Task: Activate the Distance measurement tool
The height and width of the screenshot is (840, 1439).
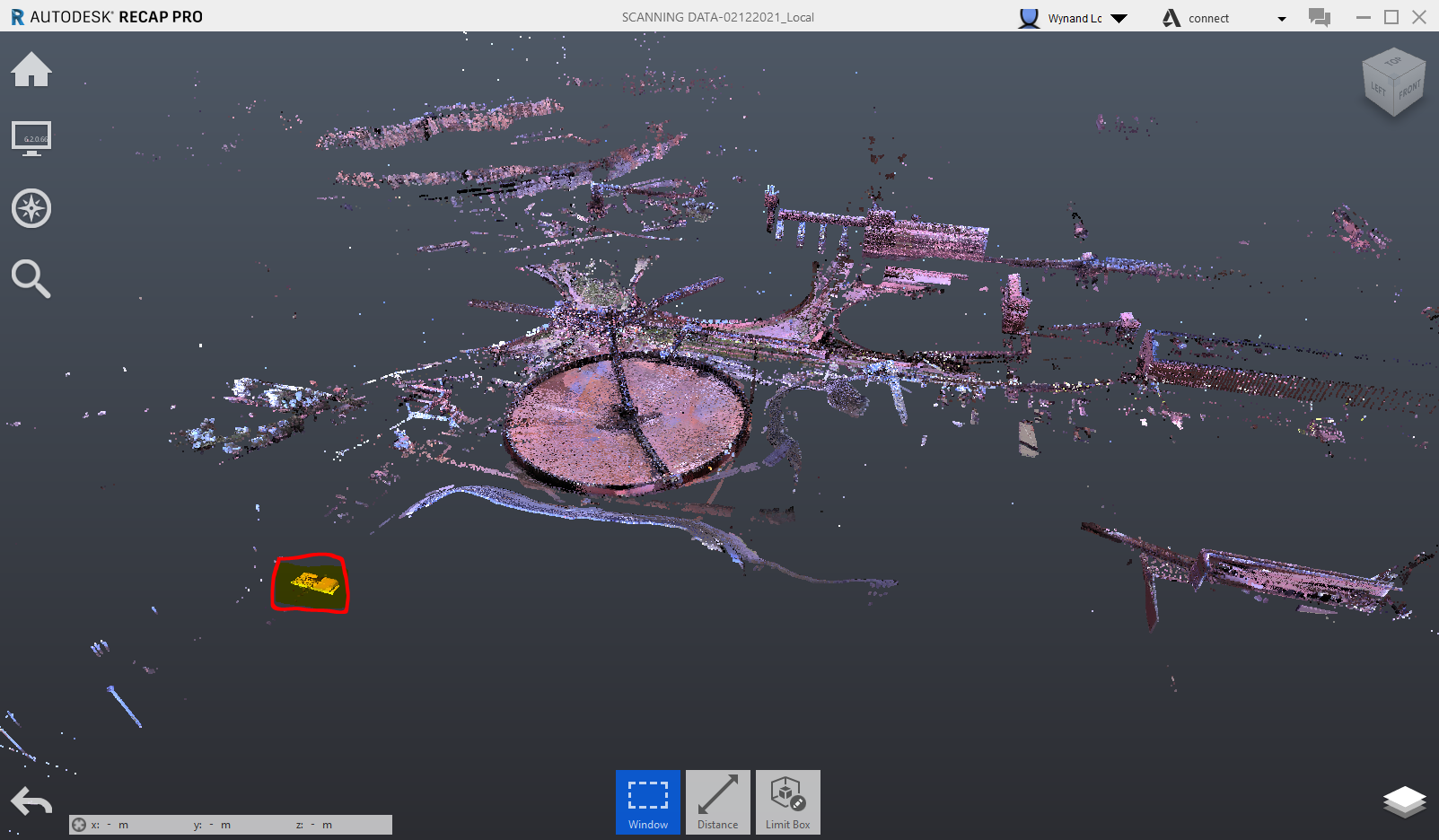Action: tap(718, 802)
